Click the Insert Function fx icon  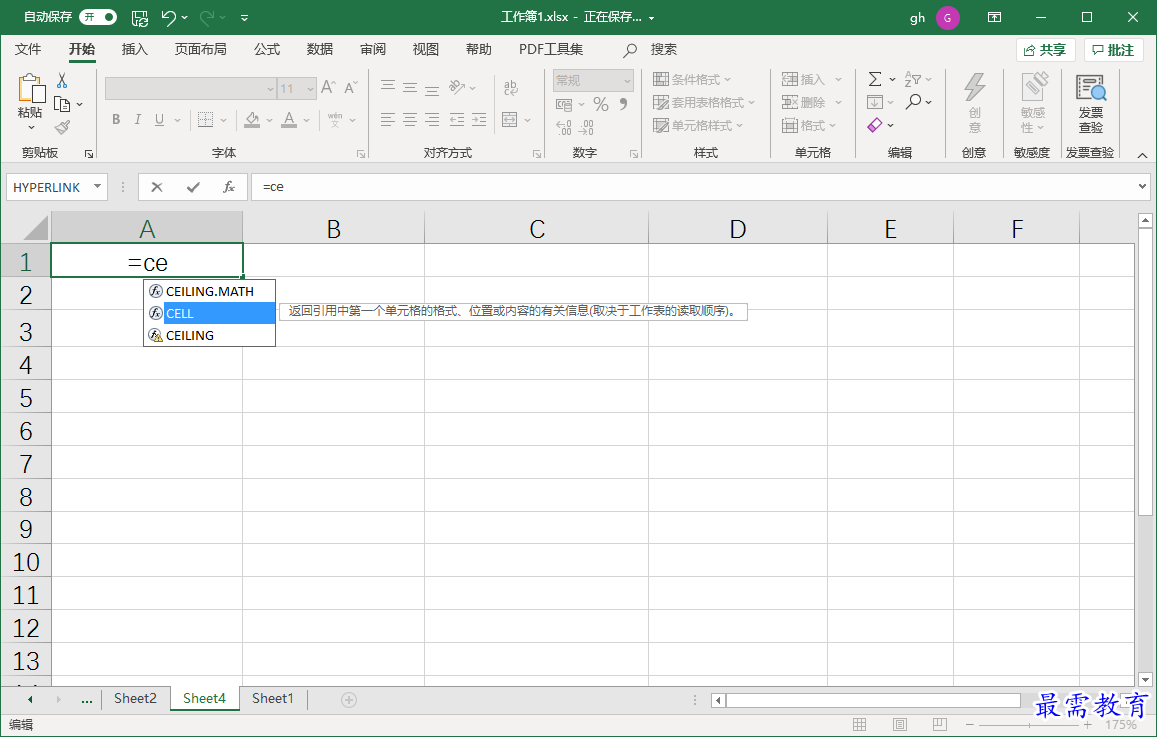(229, 187)
